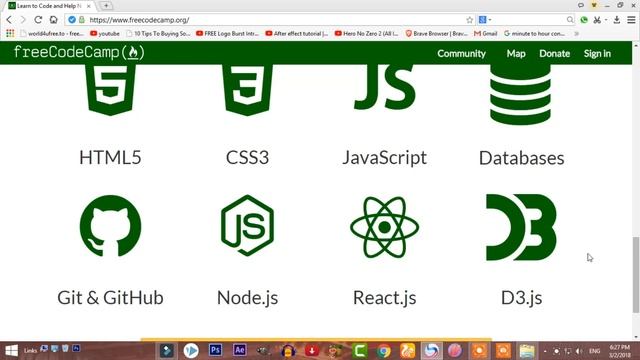Click the GitHub Octocat icon
Viewport: 640px width, 360px height.
(x=111, y=226)
